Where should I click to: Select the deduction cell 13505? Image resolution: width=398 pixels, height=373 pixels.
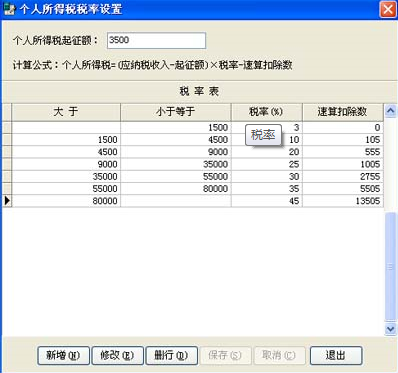[x=343, y=201]
